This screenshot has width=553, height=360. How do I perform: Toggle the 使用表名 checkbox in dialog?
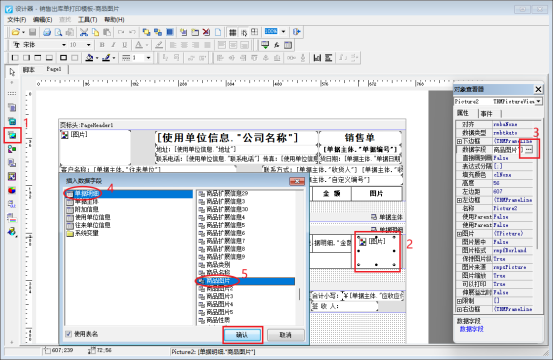tap(69, 334)
